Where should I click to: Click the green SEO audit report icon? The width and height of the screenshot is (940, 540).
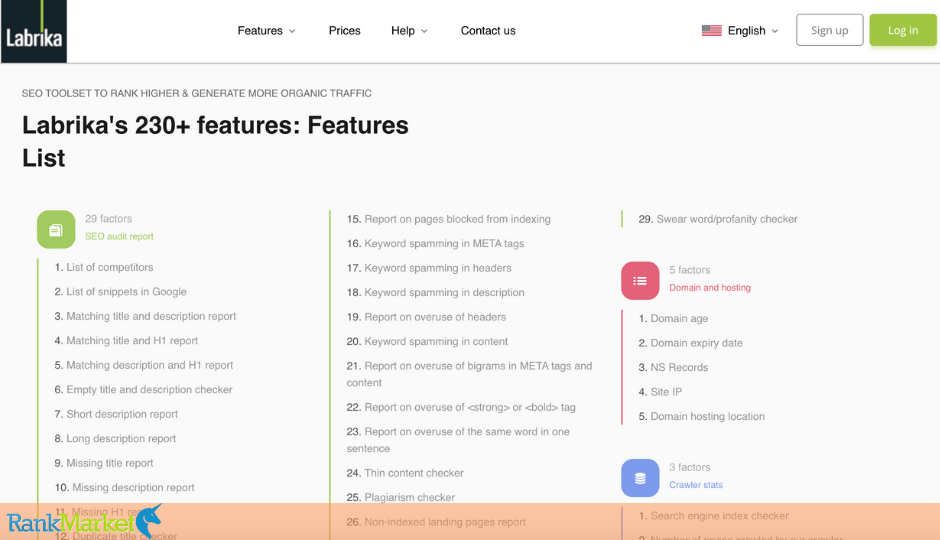(x=56, y=229)
